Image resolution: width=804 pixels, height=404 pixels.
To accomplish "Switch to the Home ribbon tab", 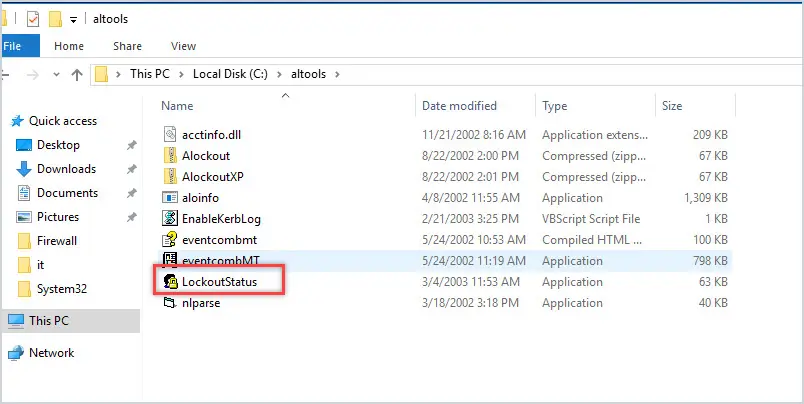I will pyautogui.click(x=69, y=46).
